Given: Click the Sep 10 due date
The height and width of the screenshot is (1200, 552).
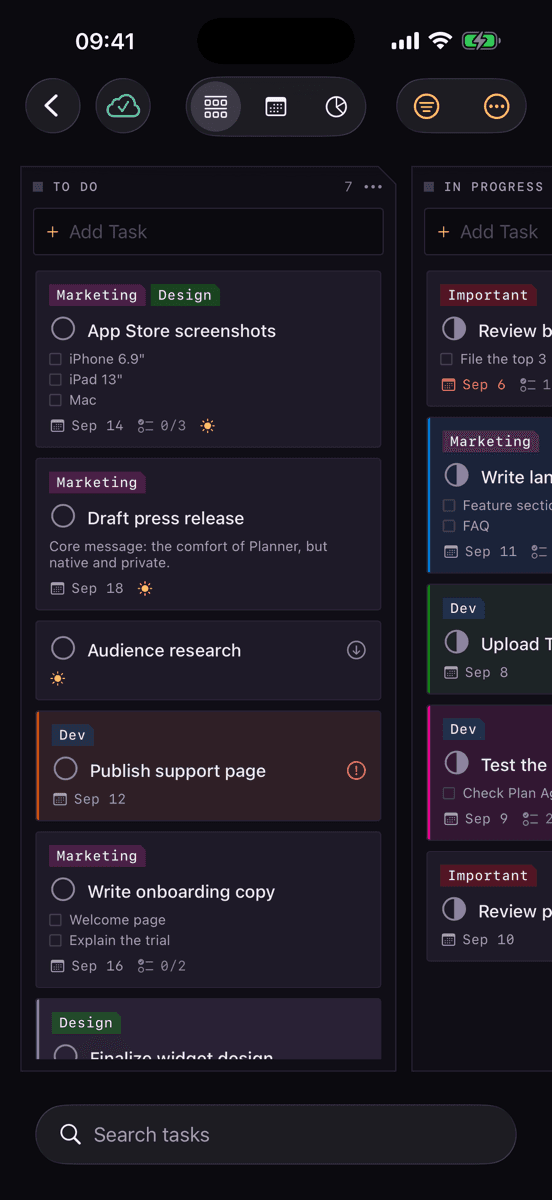Looking at the screenshot, I should (478, 940).
